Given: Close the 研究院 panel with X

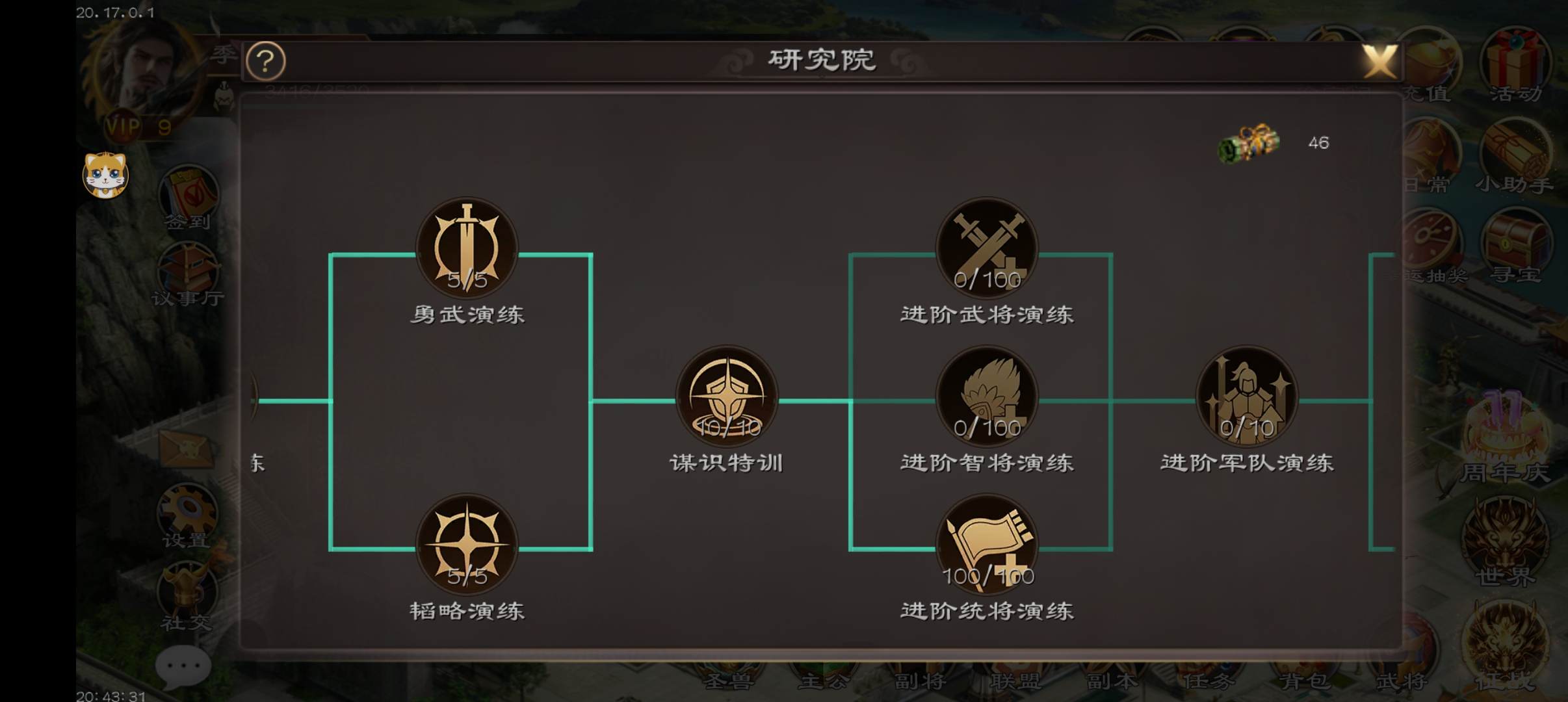Looking at the screenshot, I should pos(1379,62).
